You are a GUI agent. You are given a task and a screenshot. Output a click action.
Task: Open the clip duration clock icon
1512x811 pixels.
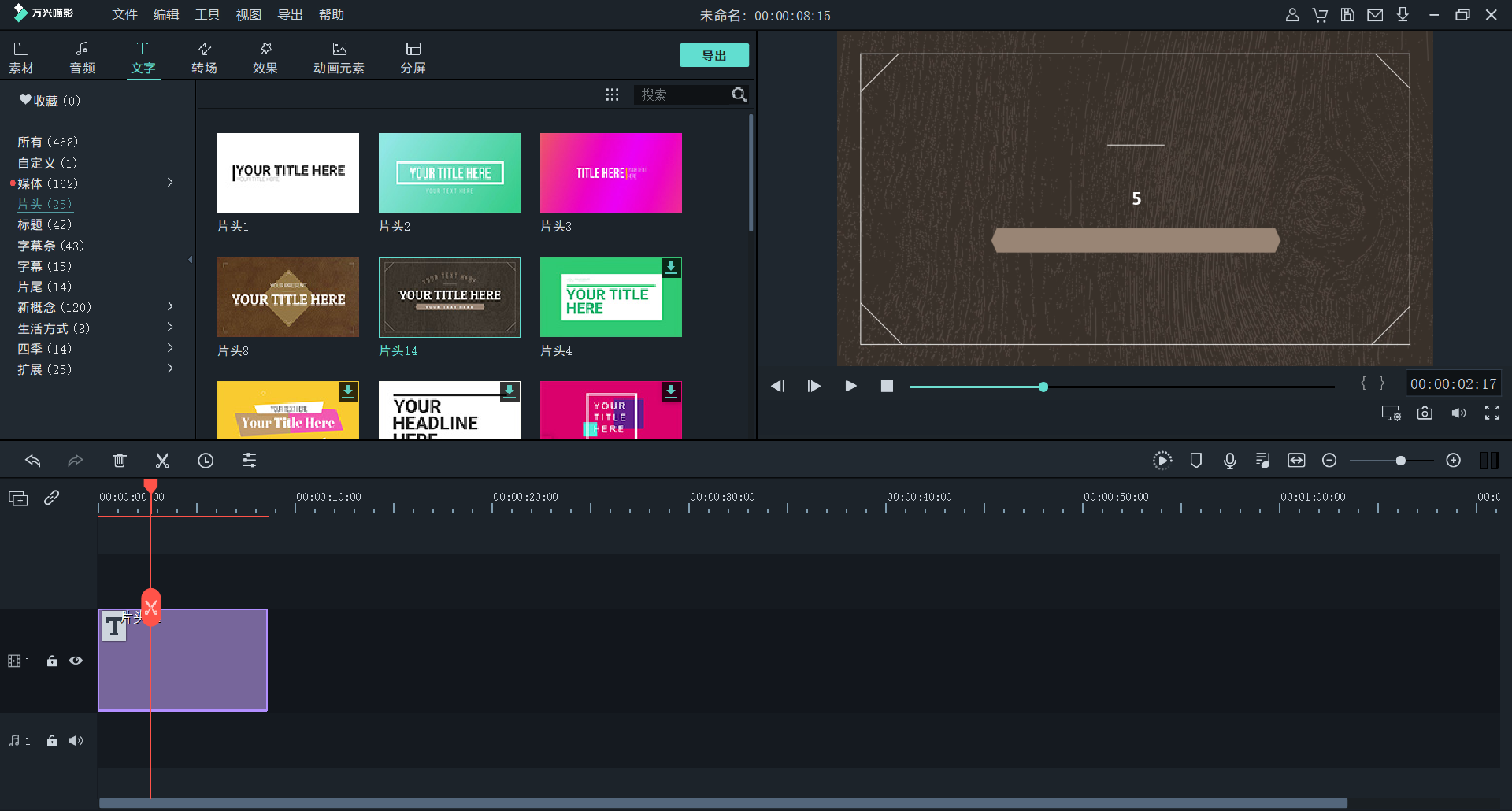click(x=206, y=461)
